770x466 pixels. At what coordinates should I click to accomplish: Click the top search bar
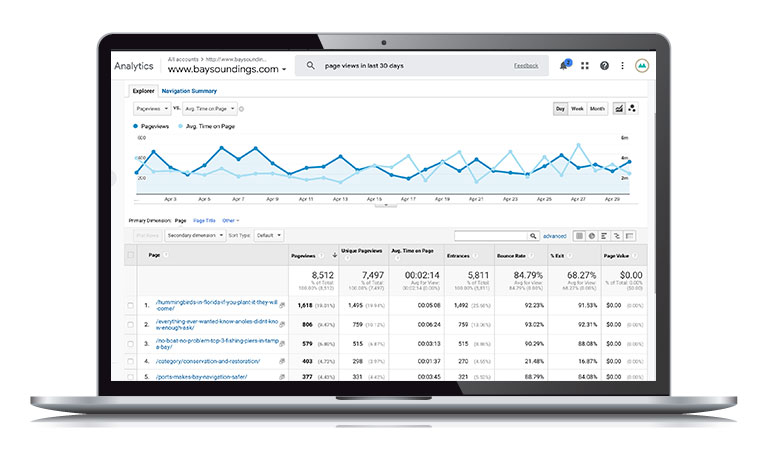coord(420,66)
